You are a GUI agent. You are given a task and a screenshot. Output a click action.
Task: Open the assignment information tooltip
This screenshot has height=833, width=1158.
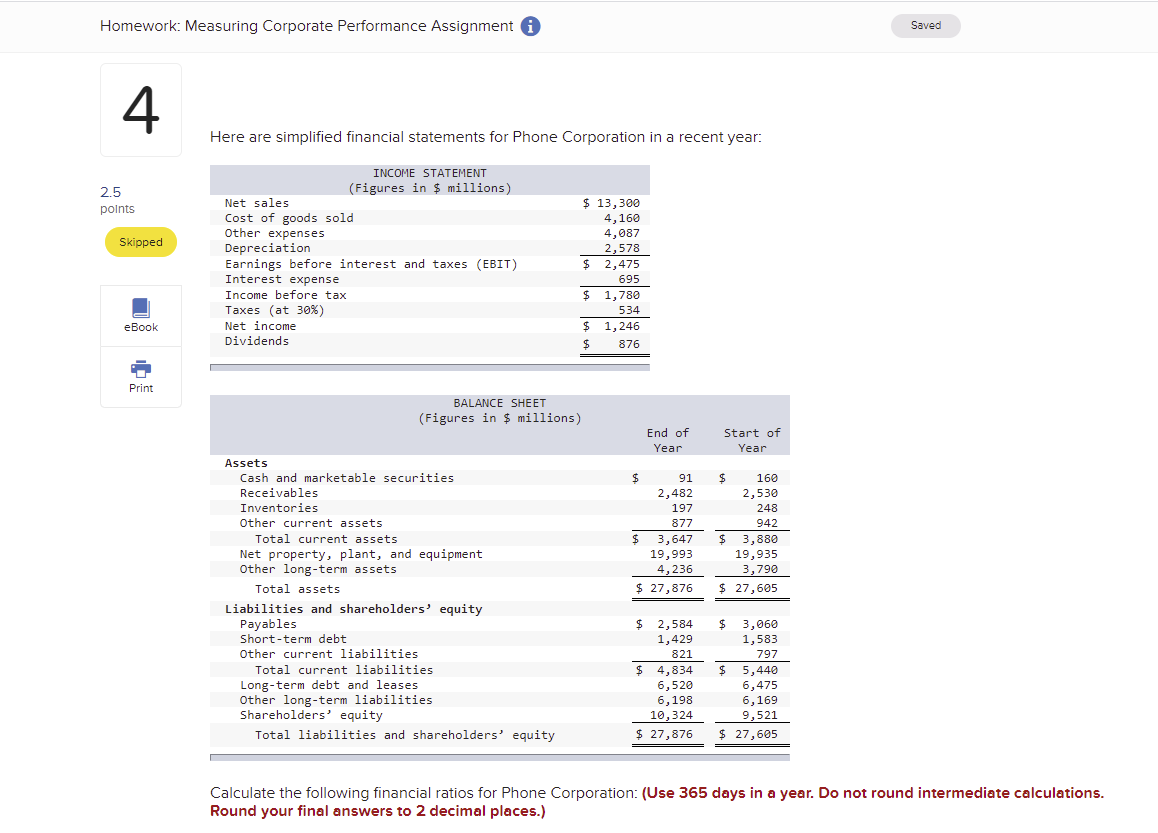coord(530,26)
